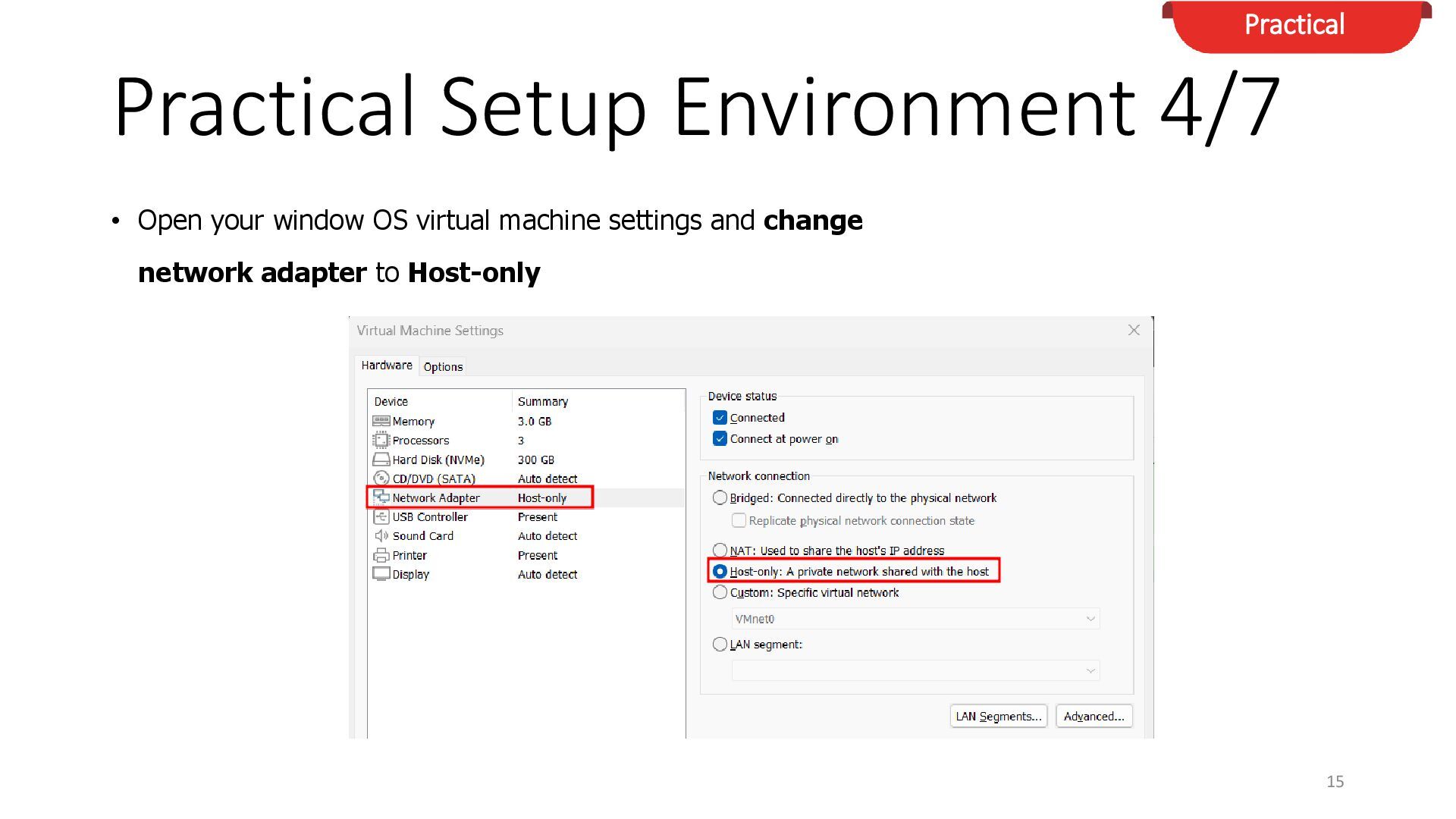The height and width of the screenshot is (819, 1456).
Task: Select the Network Adapter icon
Action: click(x=381, y=497)
